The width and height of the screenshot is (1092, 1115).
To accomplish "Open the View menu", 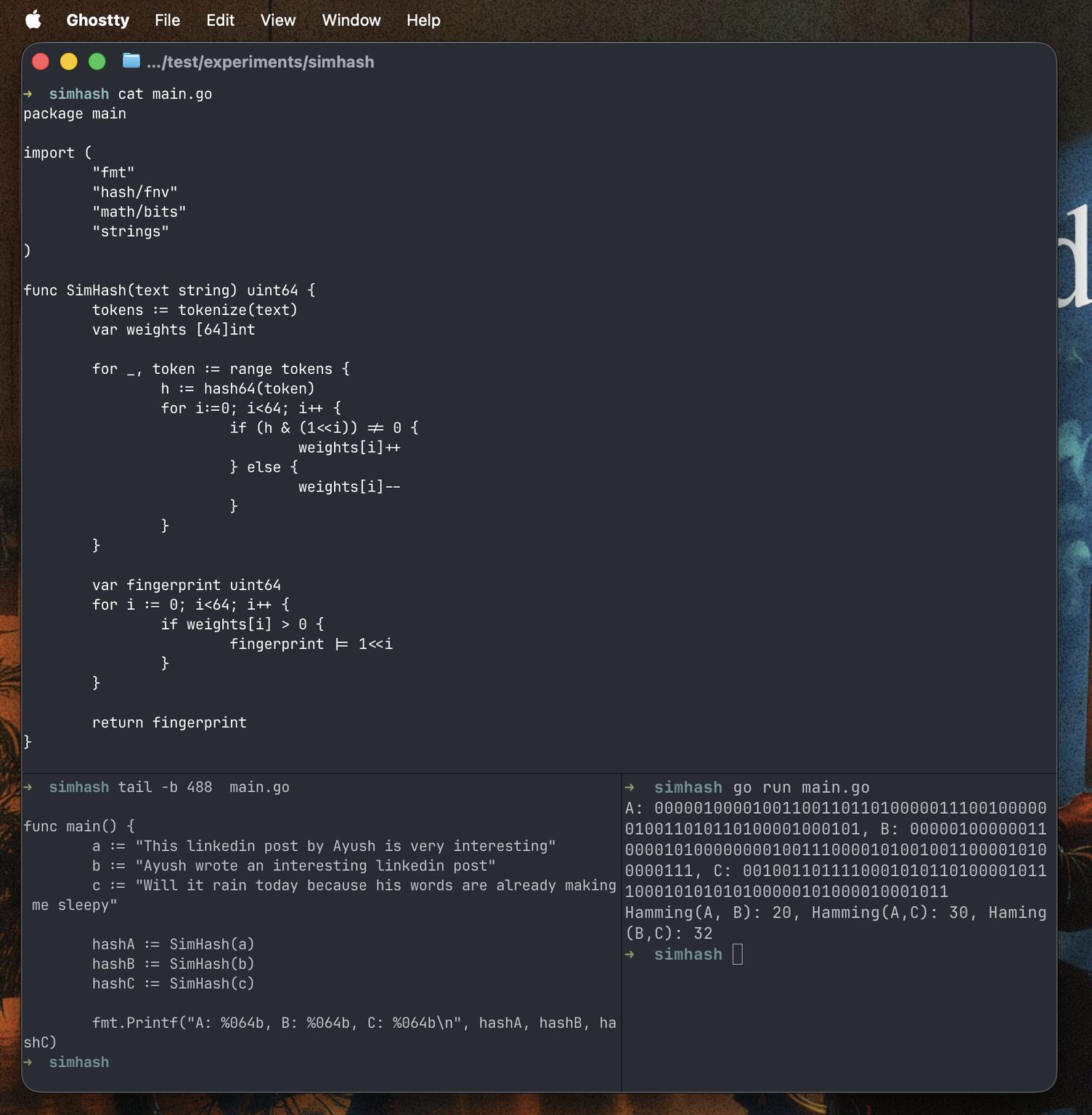I will (278, 20).
